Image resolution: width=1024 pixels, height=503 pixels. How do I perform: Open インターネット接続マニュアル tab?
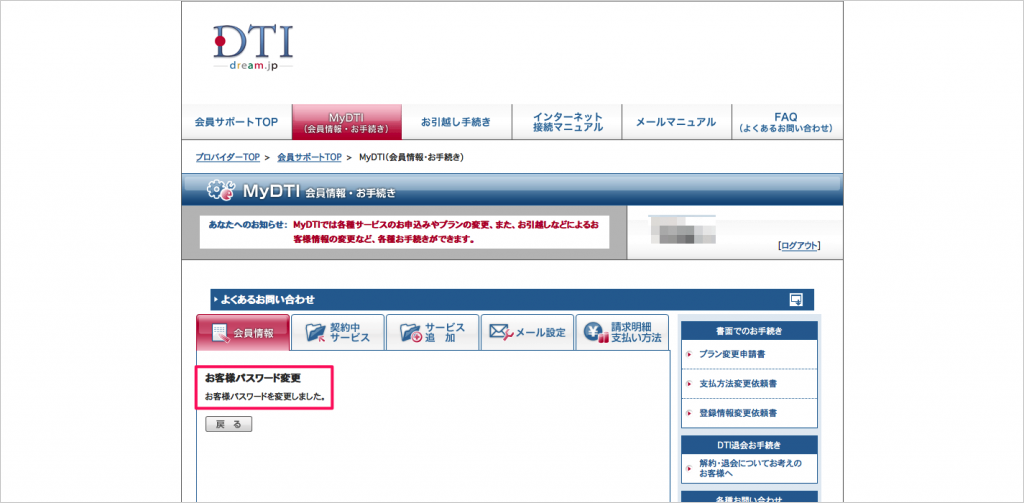pos(567,122)
